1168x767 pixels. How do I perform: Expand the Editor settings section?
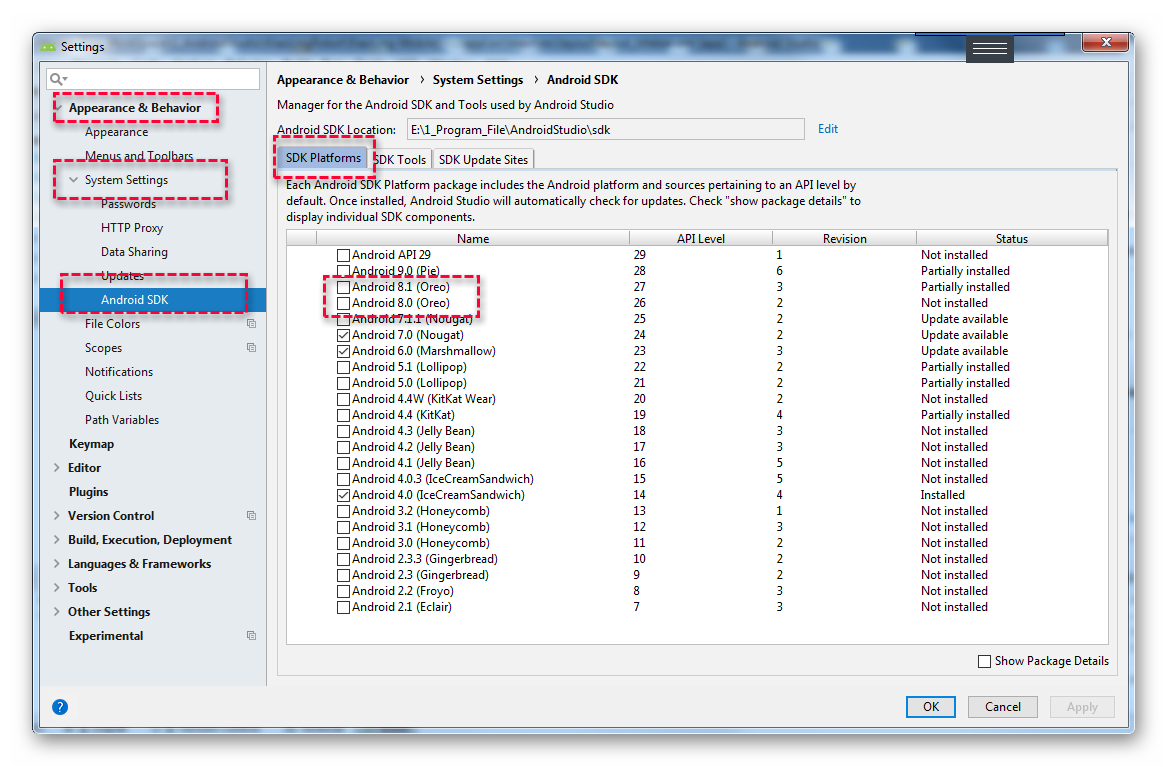(x=57, y=467)
